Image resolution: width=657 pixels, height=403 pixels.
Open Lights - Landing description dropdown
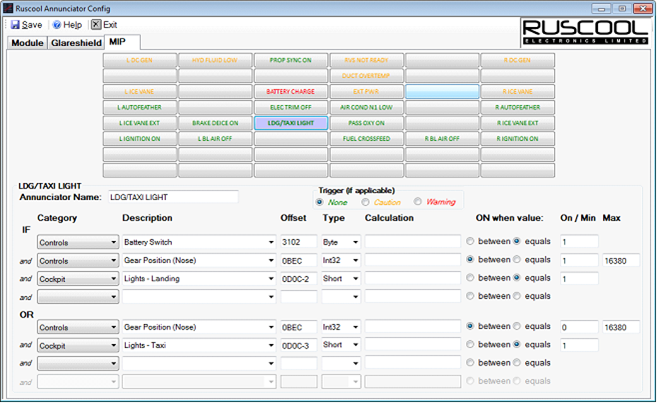[271, 279]
